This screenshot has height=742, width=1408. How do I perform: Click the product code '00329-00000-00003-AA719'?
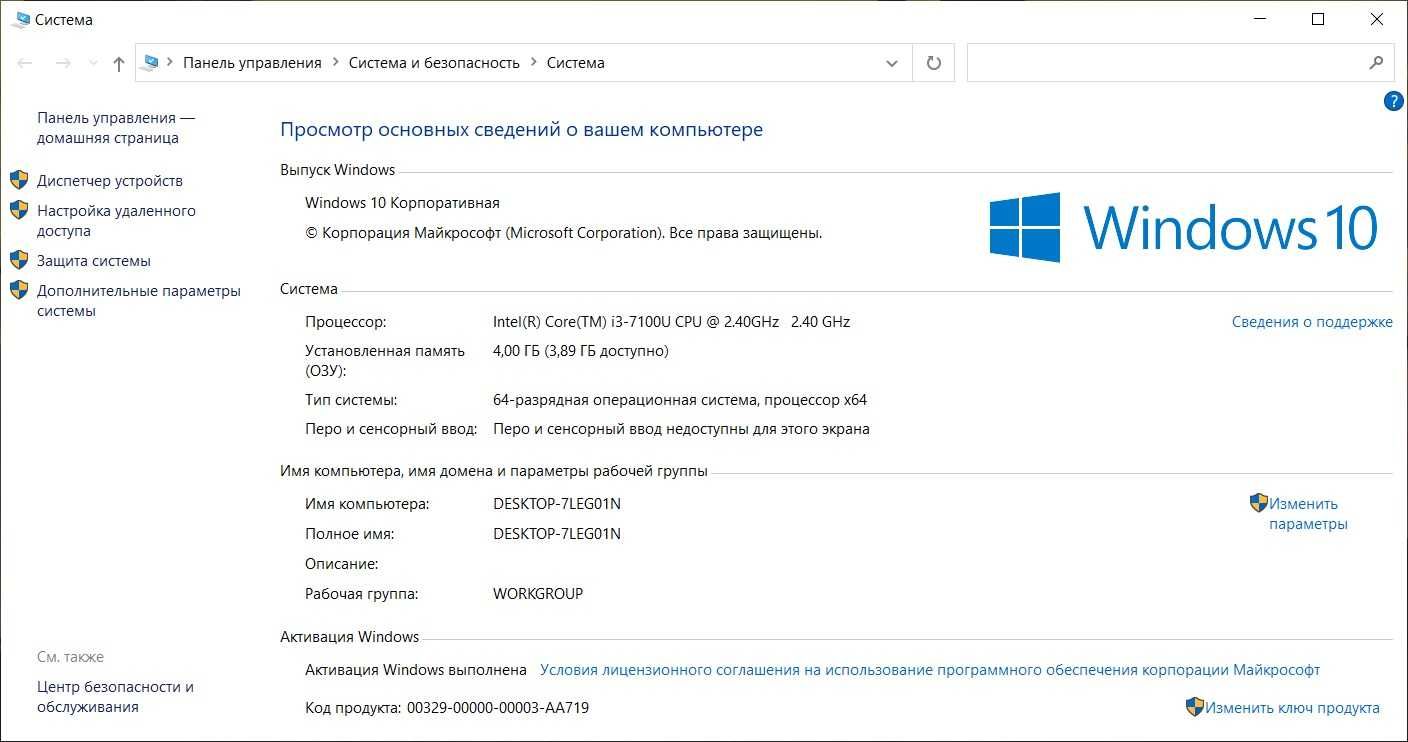498,708
